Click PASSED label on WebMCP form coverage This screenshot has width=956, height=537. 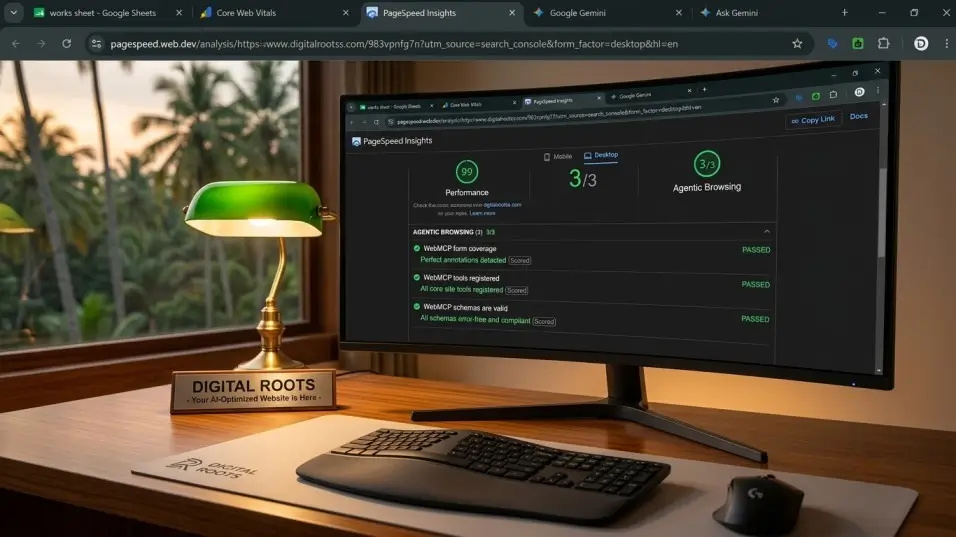(x=756, y=250)
